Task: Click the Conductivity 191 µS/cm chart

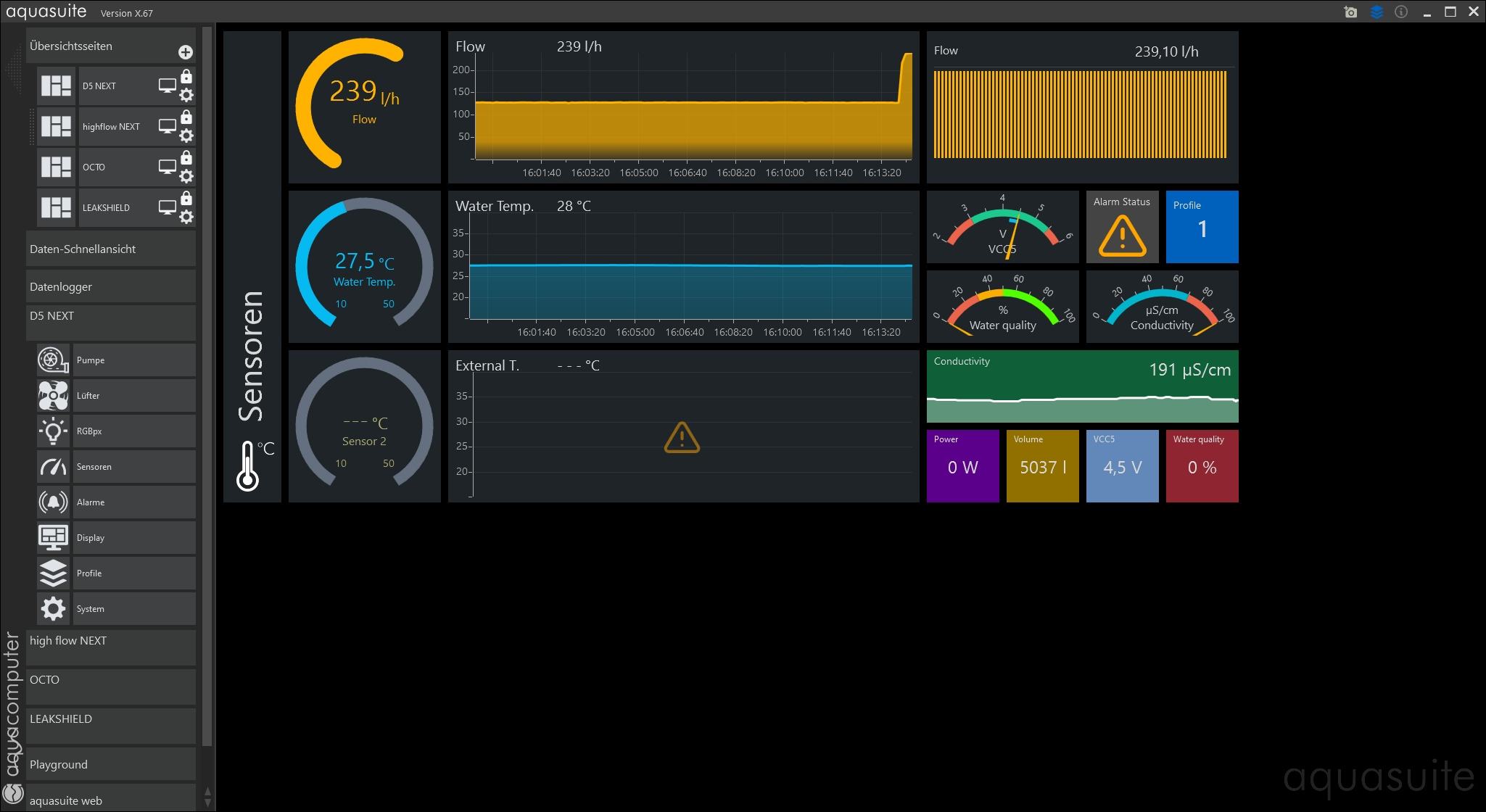Action: (1082, 386)
